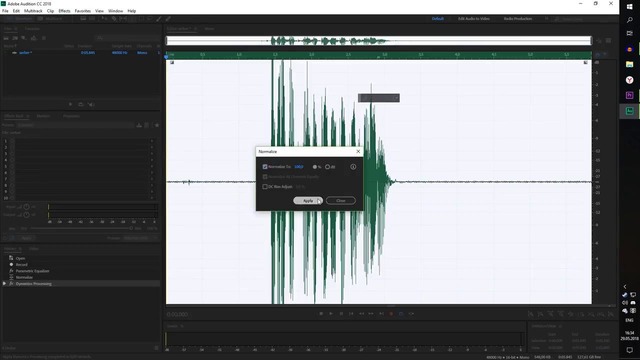Image resolution: width=640 pixels, height=360 pixels.
Task: Toggle Loop Playback in Files panel
Action: pyautogui.click(x=80, y=104)
